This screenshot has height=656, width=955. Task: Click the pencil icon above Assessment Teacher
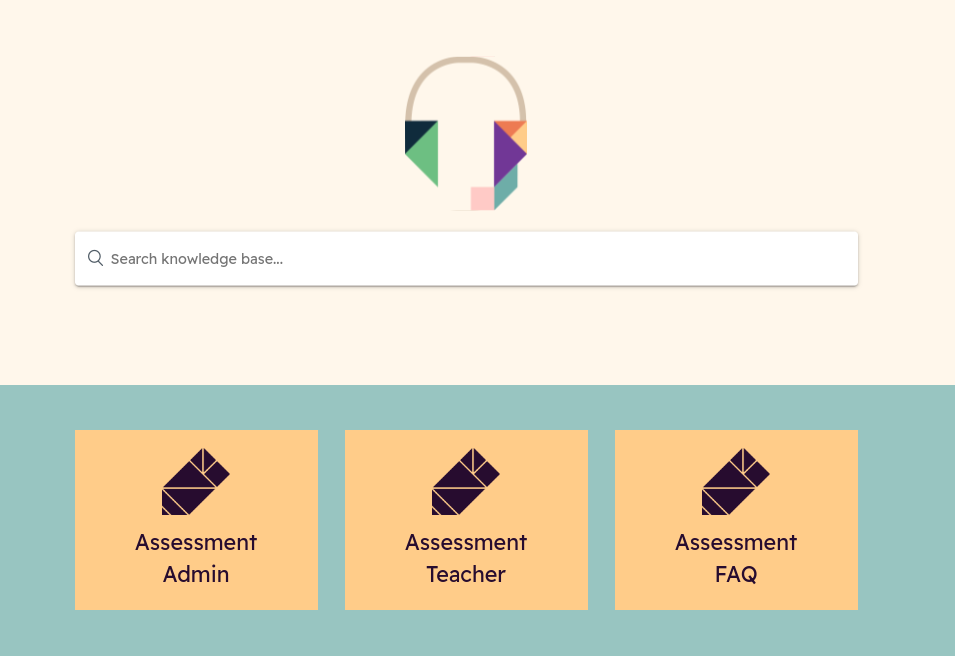tap(466, 482)
